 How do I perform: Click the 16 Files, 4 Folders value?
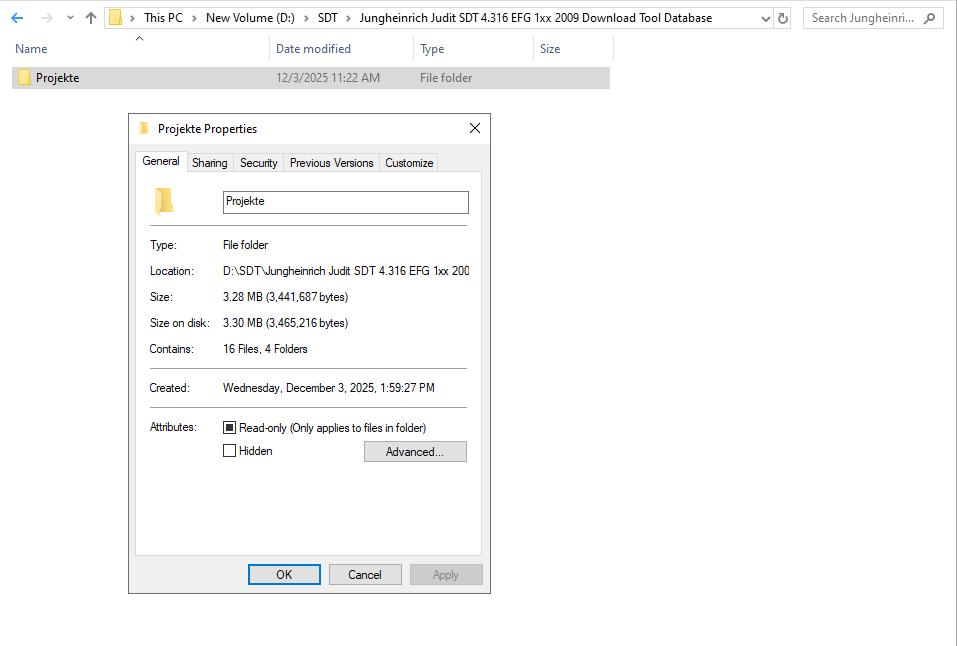tap(265, 349)
